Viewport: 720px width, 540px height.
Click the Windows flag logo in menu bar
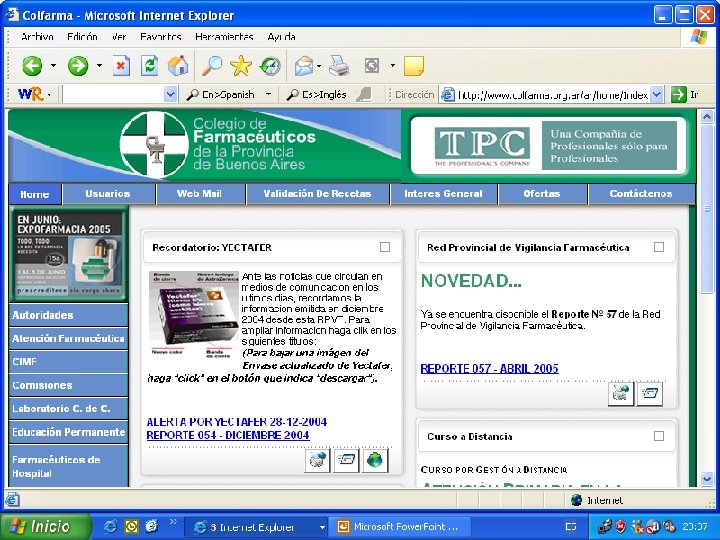click(x=699, y=37)
